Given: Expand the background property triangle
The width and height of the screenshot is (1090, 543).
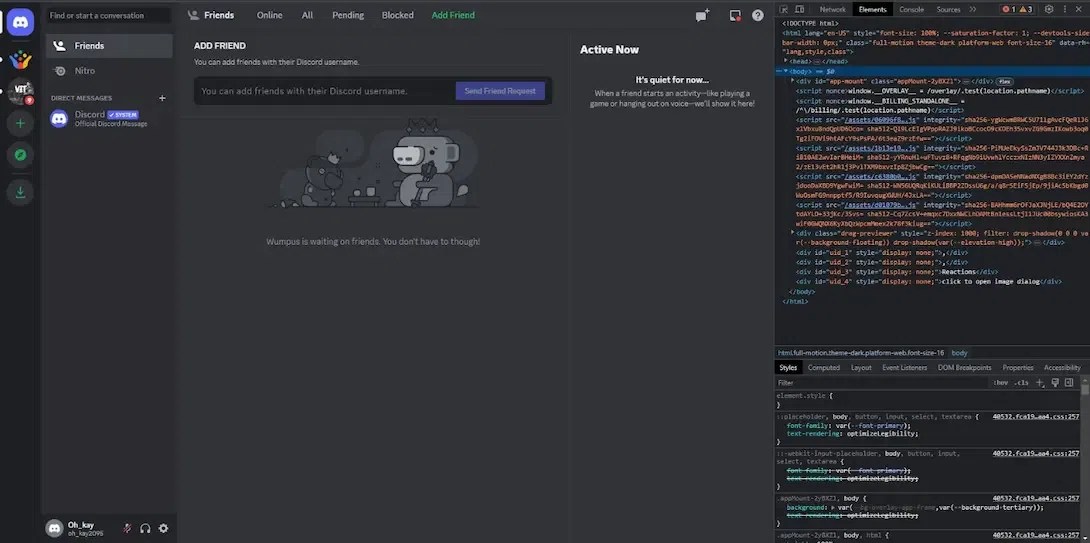Looking at the screenshot, I should 832,508.
